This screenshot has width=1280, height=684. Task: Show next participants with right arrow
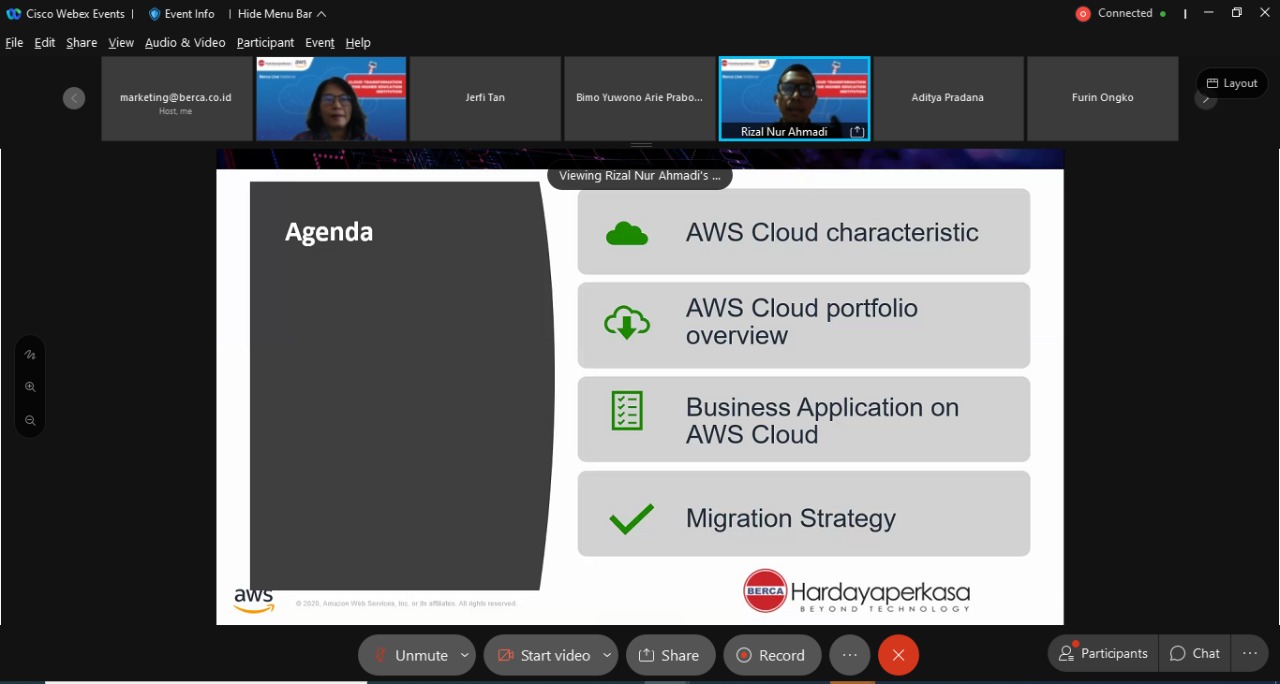[1205, 99]
